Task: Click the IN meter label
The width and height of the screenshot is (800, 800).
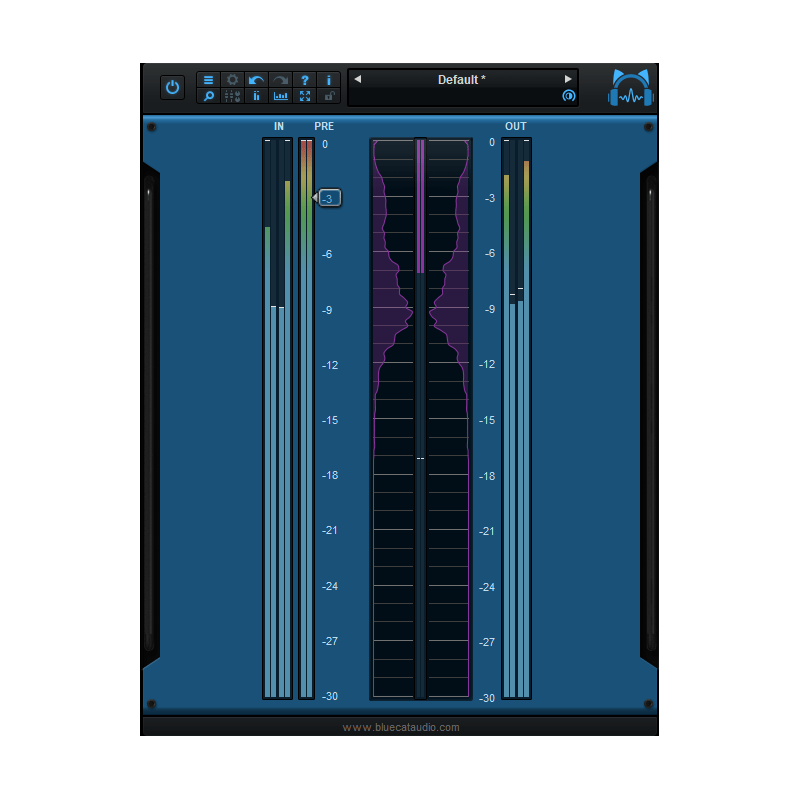Action: [278, 126]
